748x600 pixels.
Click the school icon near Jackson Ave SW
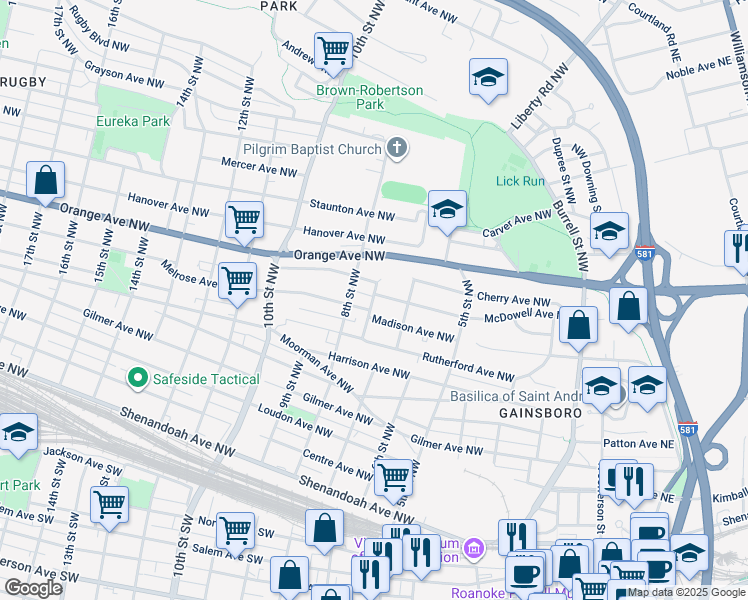coord(18,432)
